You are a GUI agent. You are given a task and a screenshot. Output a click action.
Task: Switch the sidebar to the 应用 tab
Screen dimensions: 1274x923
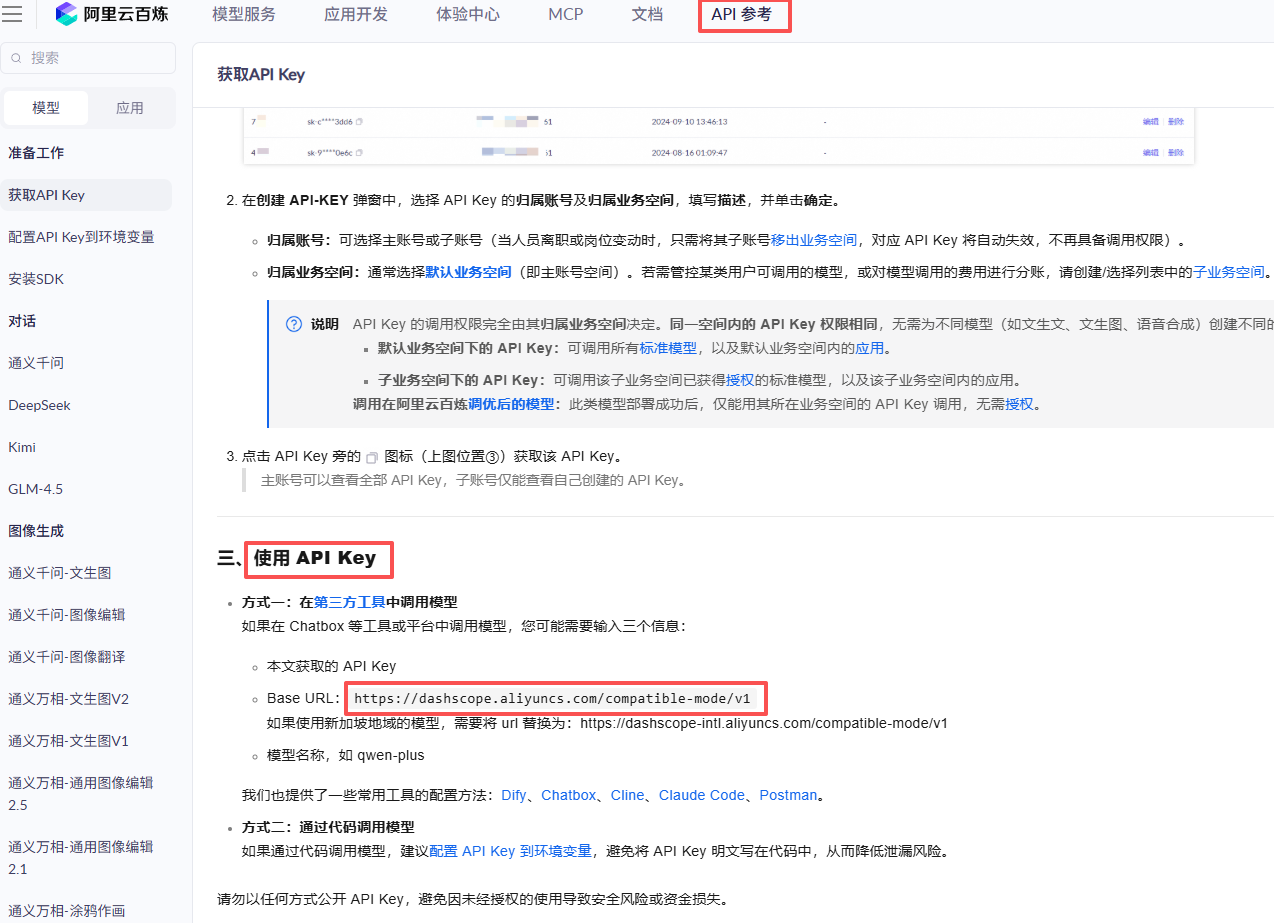pyautogui.click(x=130, y=108)
